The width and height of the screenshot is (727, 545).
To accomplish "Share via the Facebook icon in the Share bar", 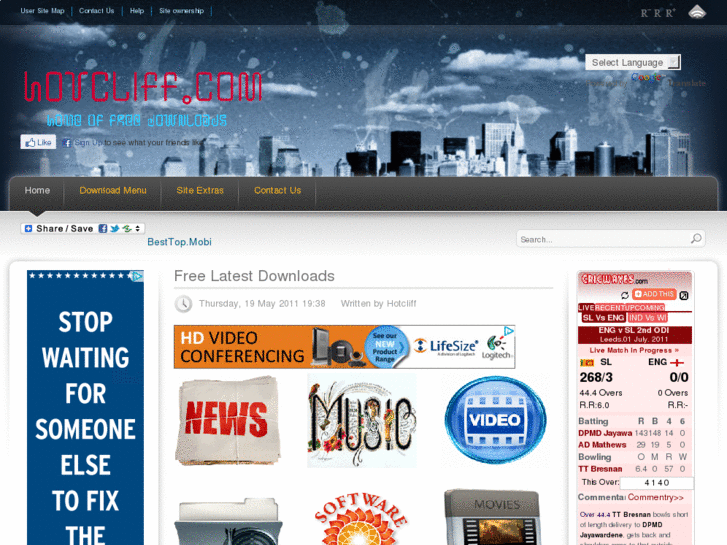I will (x=103, y=228).
